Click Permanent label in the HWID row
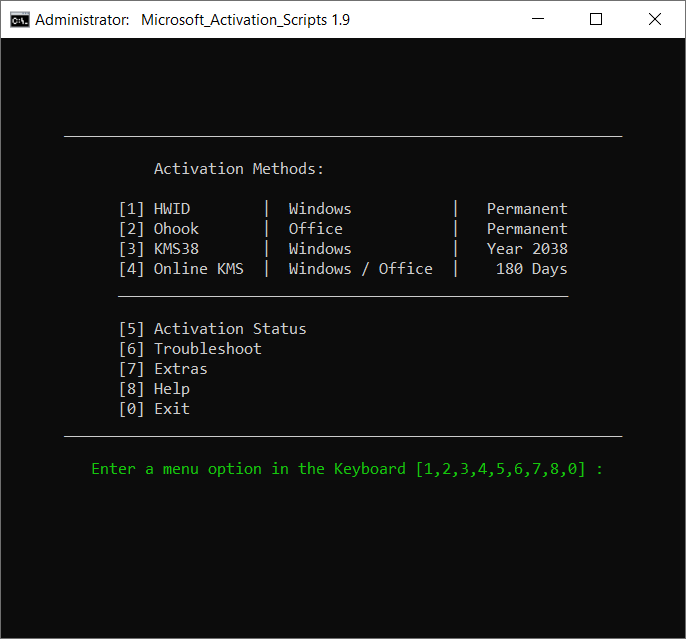The image size is (686, 639). pyautogui.click(x=527, y=209)
